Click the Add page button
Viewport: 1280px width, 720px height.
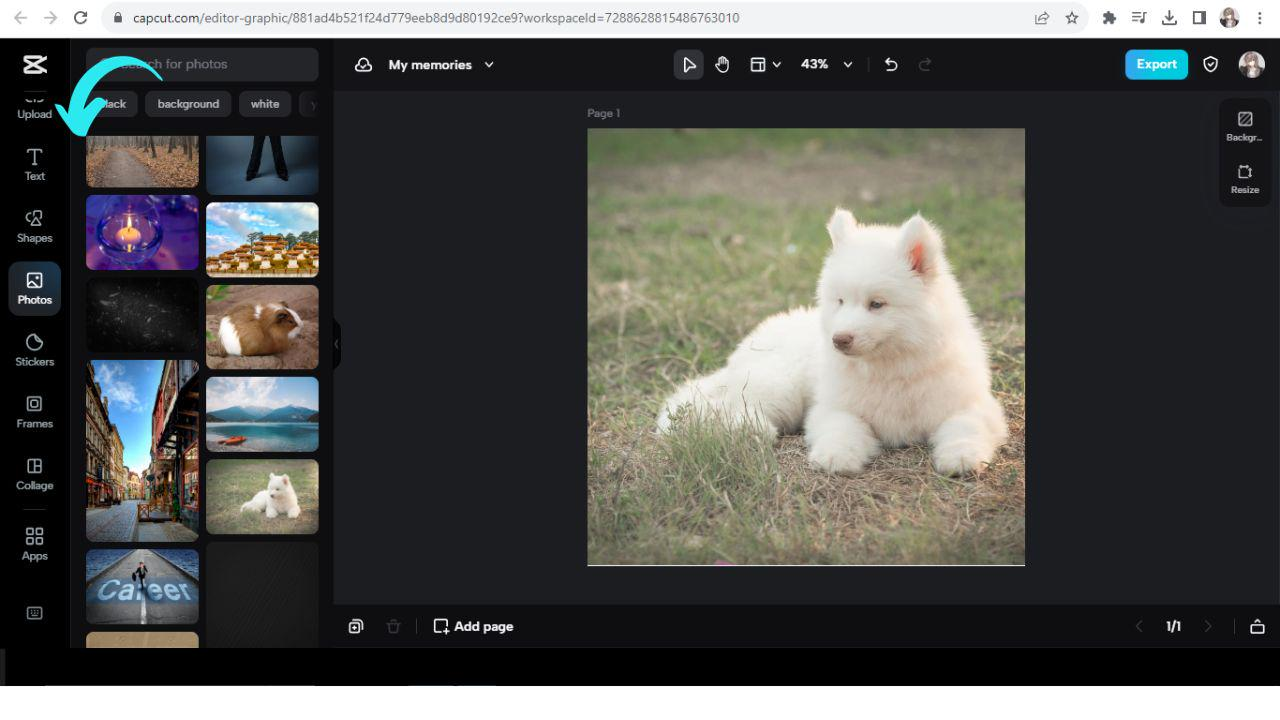pyautogui.click(x=473, y=627)
